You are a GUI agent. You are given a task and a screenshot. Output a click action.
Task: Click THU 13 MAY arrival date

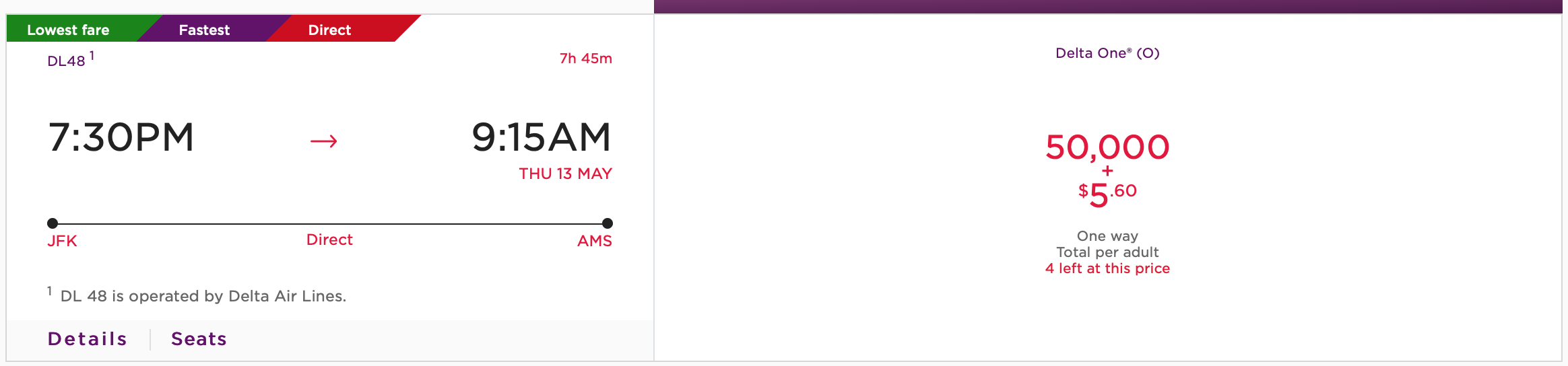(565, 174)
